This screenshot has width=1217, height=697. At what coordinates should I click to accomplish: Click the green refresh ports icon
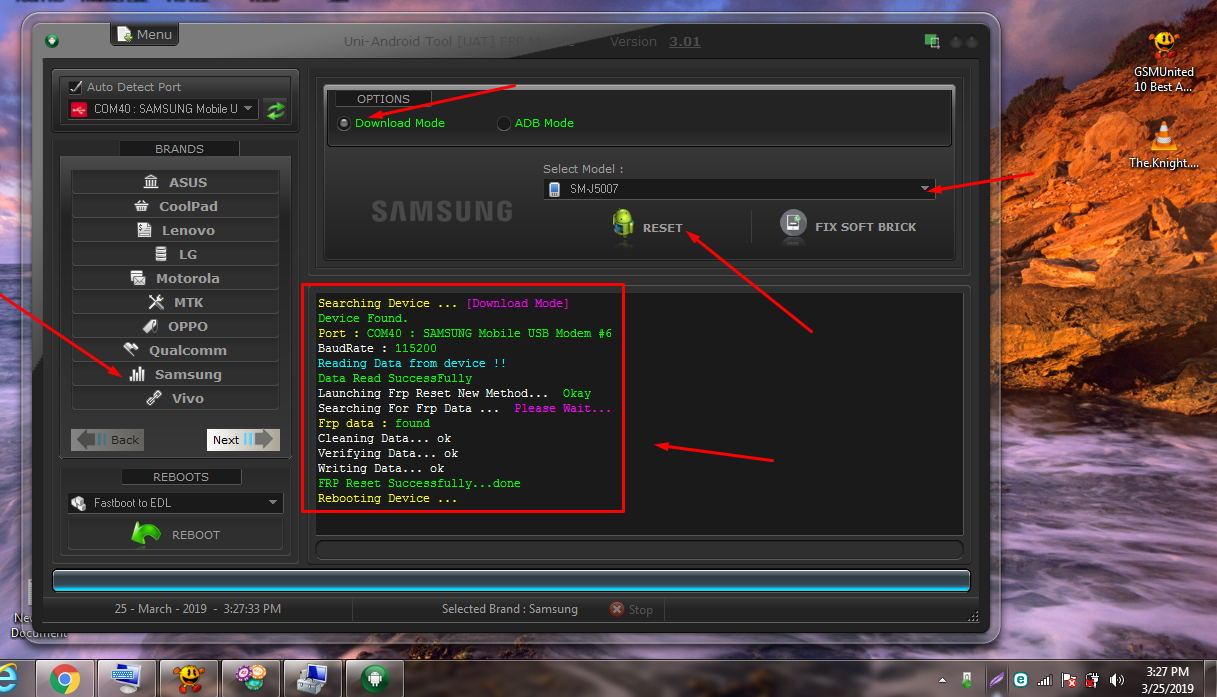pyautogui.click(x=277, y=110)
